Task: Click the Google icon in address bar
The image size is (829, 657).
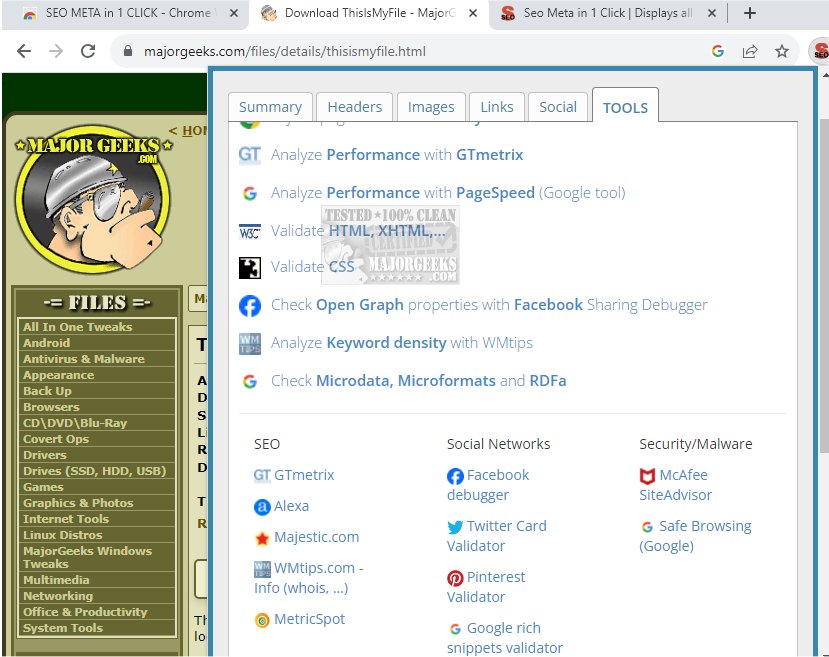Action: coord(717,51)
